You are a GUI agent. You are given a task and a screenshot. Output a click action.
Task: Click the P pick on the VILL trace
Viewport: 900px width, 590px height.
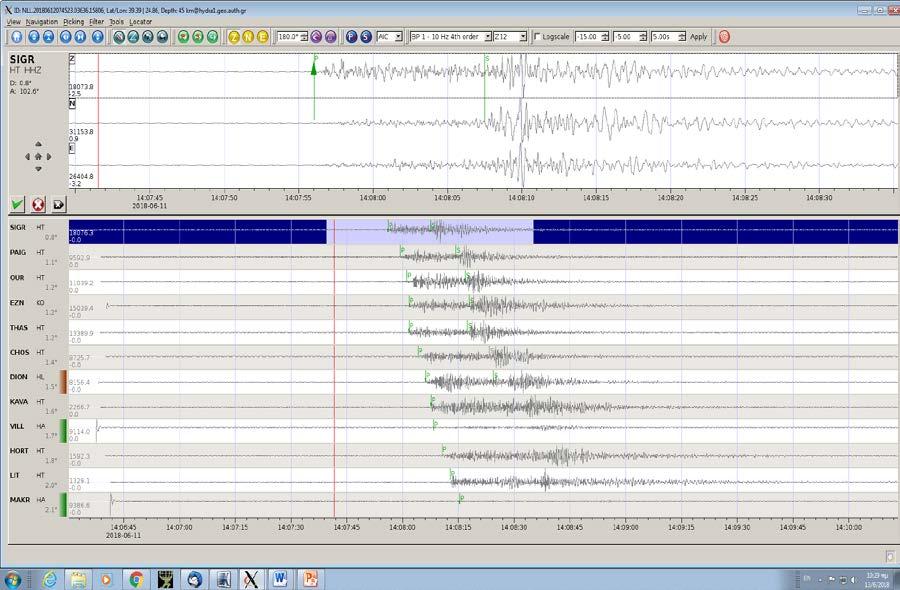point(435,425)
